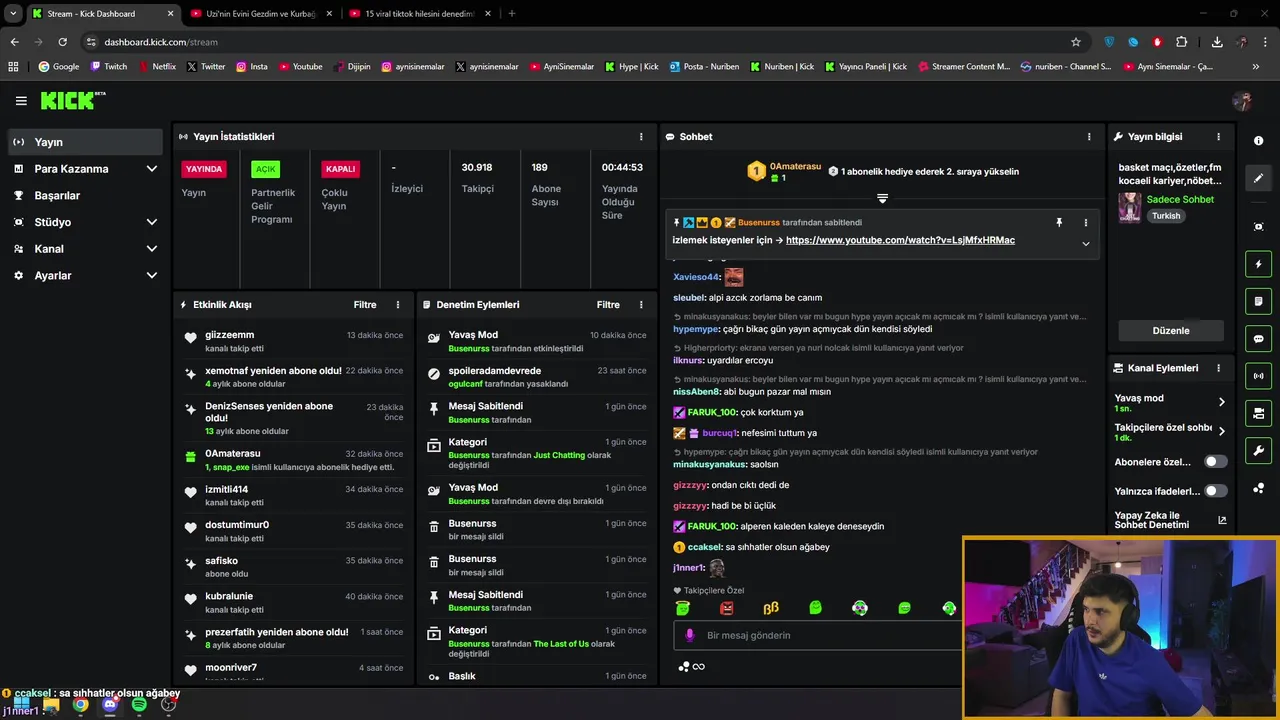The height and width of the screenshot is (720, 1280).
Task: Click the ßß emote in chat
Action: coord(771,607)
